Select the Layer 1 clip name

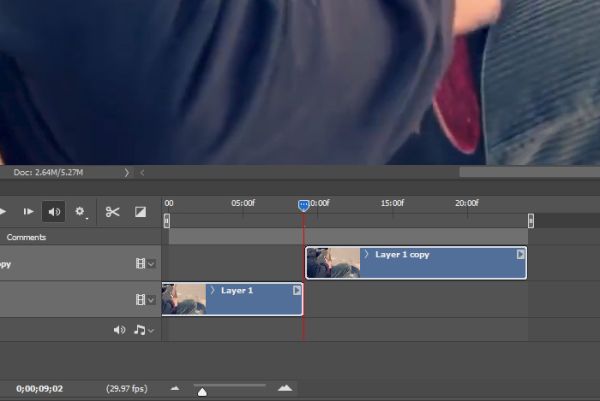click(237, 291)
